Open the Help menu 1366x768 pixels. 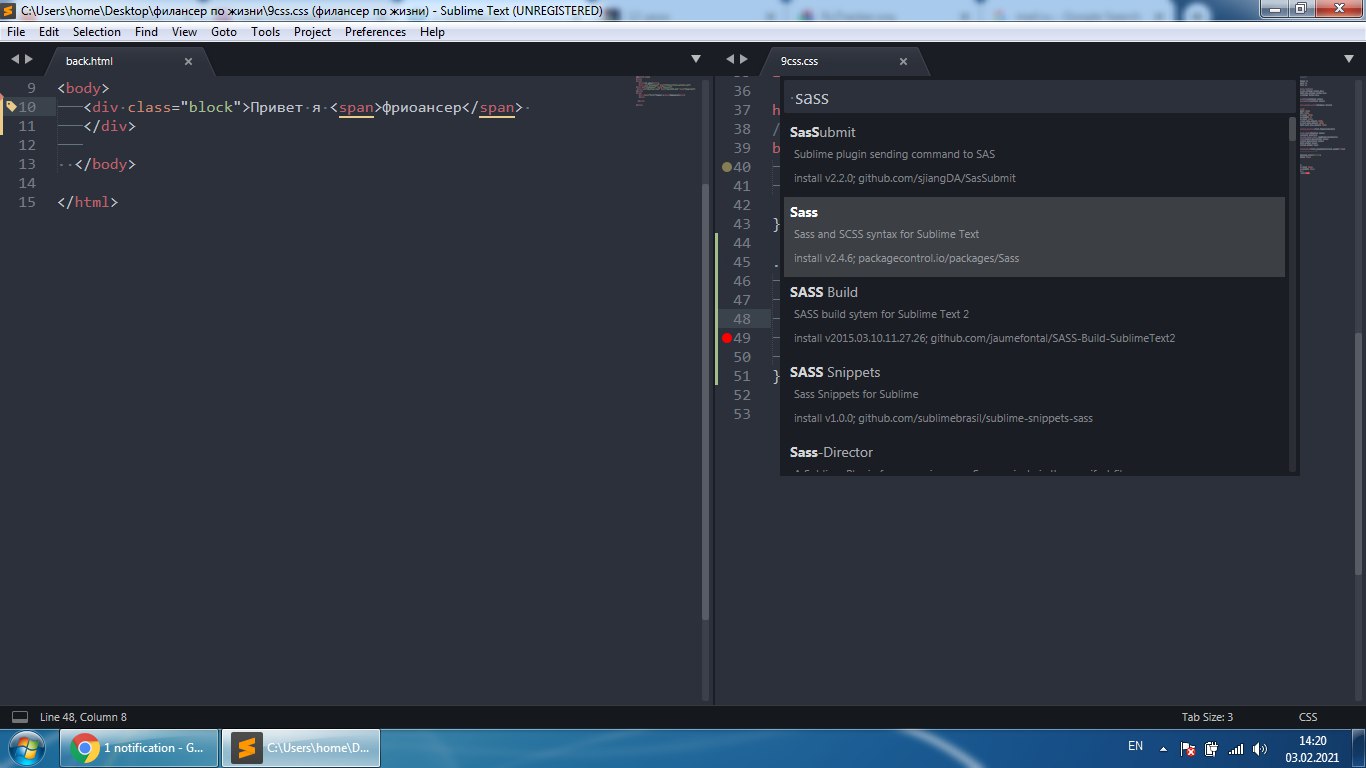[x=432, y=32]
